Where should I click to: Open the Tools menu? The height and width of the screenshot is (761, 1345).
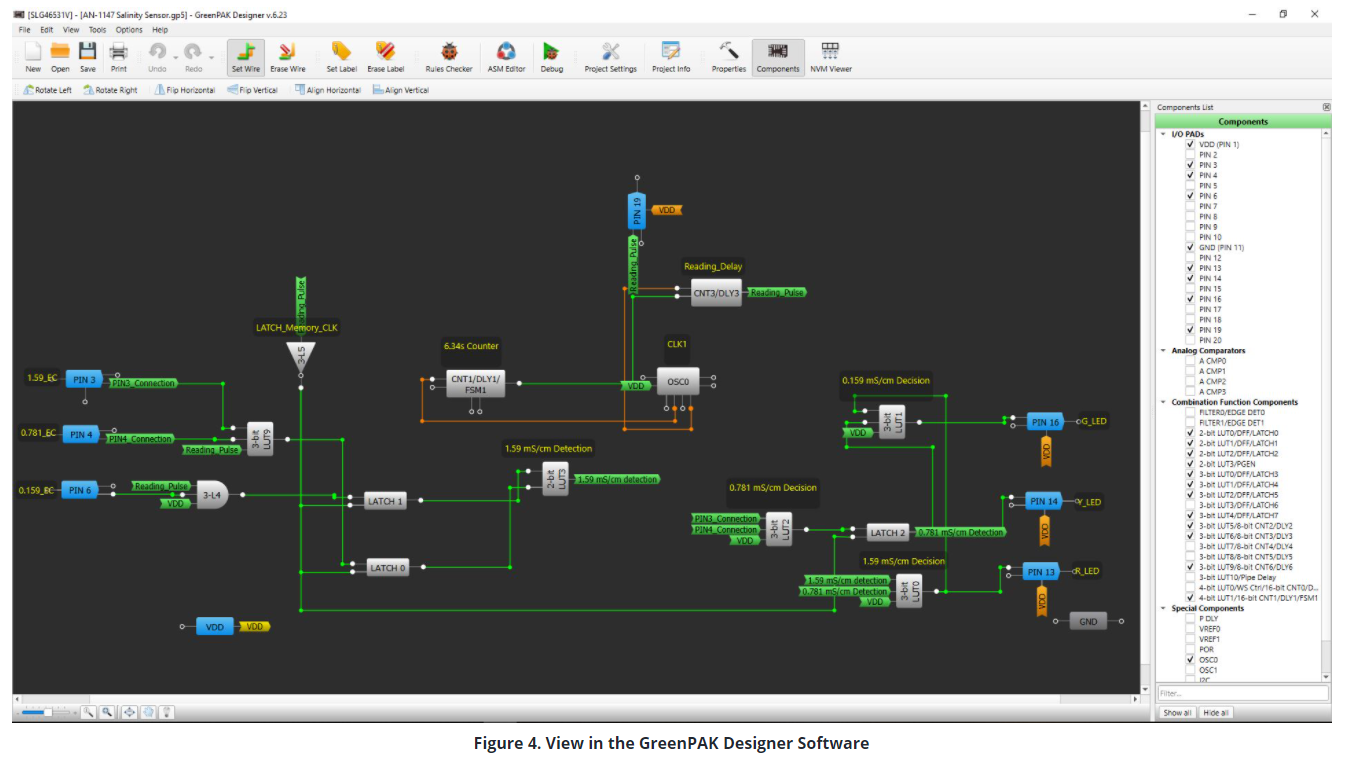pyautogui.click(x=97, y=30)
